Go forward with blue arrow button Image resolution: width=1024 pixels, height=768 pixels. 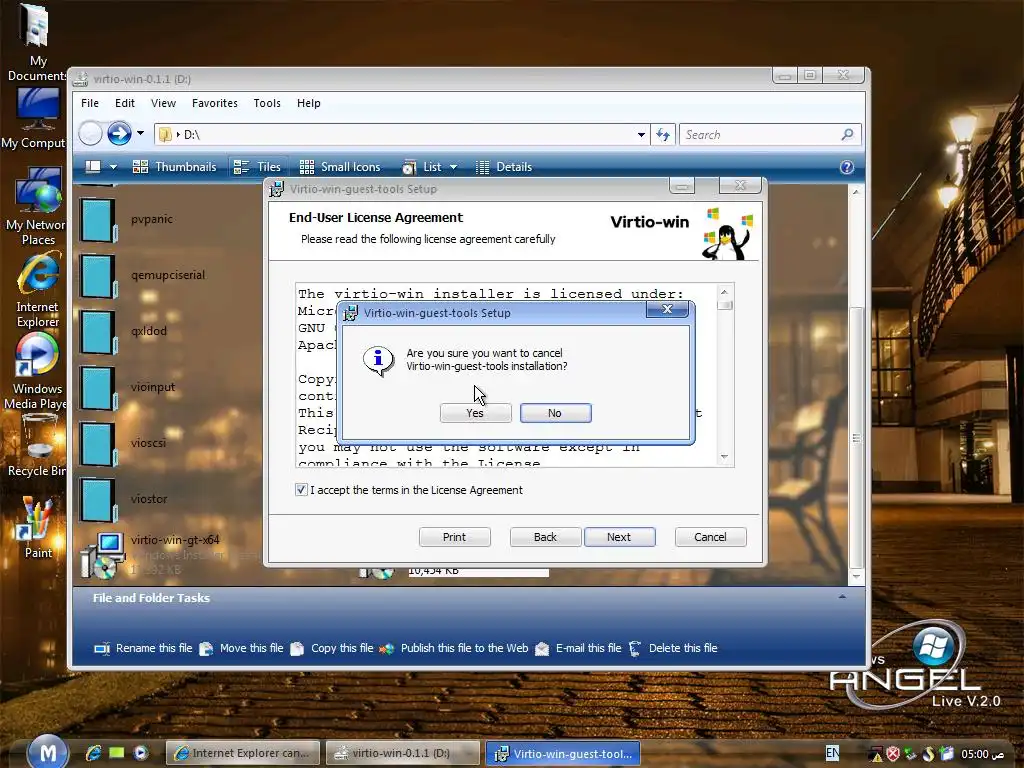point(120,134)
